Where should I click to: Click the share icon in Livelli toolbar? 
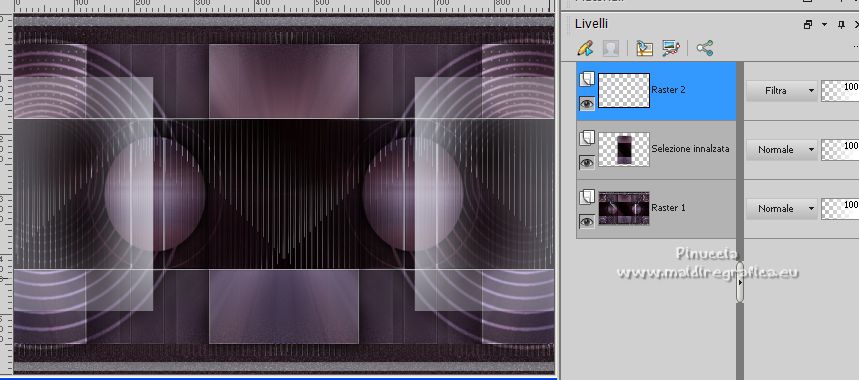click(x=705, y=48)
